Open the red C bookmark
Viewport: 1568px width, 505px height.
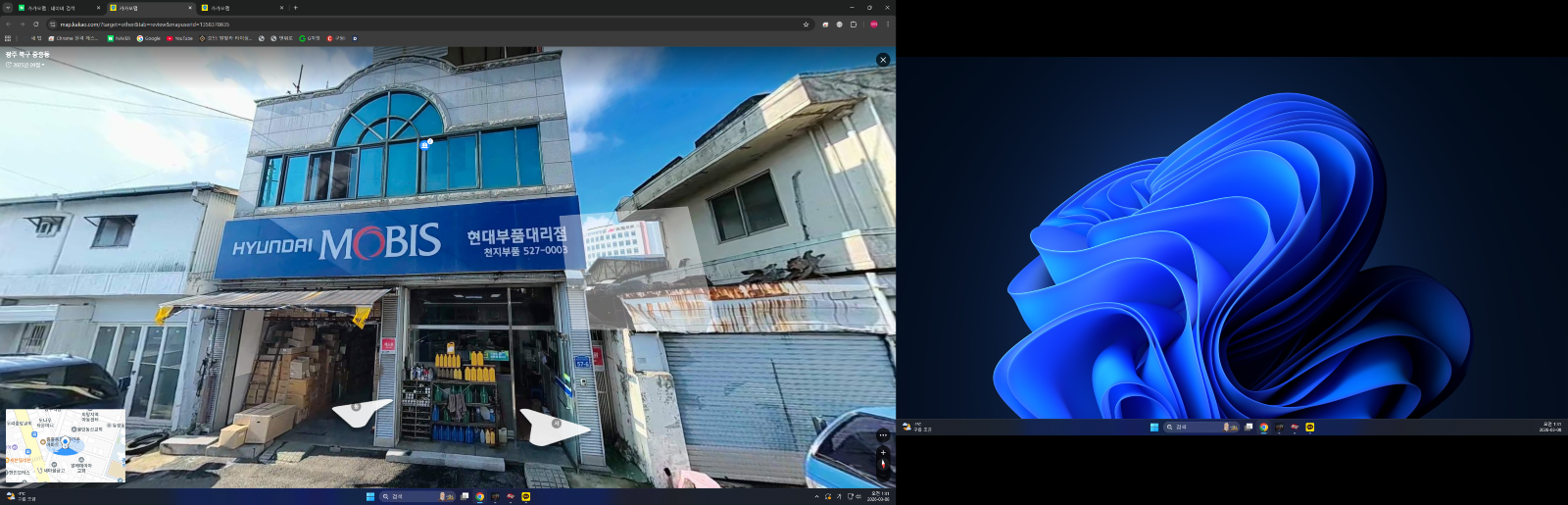click(336, 38)
